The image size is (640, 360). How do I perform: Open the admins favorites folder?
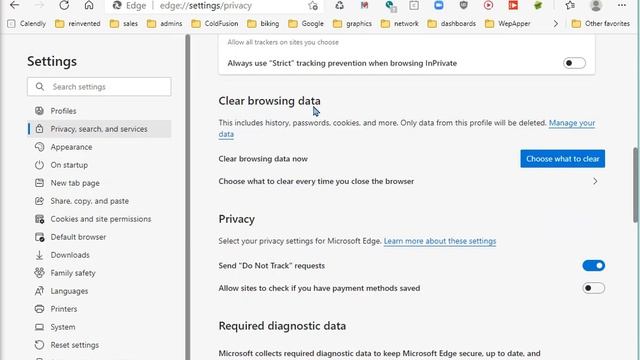coord(165,24)
